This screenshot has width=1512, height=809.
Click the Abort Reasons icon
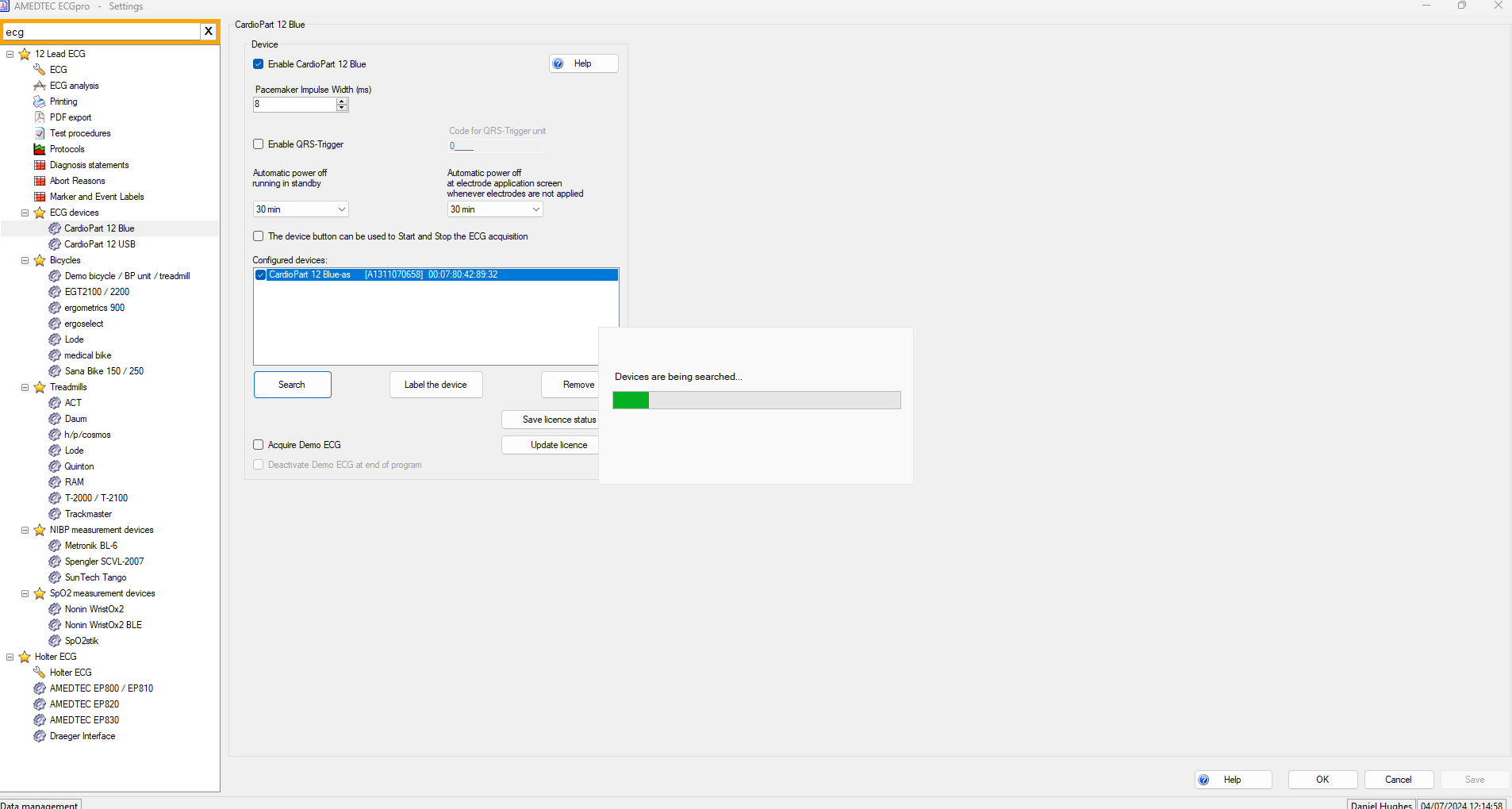40,181
